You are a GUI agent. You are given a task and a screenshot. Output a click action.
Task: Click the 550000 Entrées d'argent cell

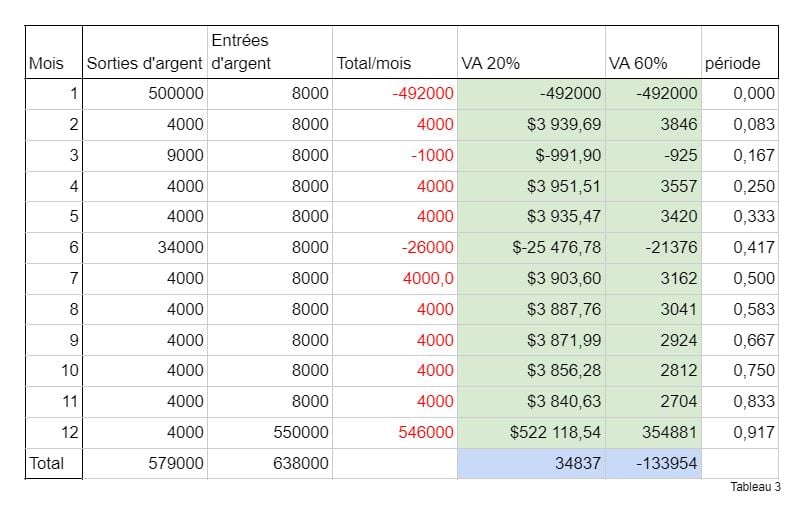(269, 432)
